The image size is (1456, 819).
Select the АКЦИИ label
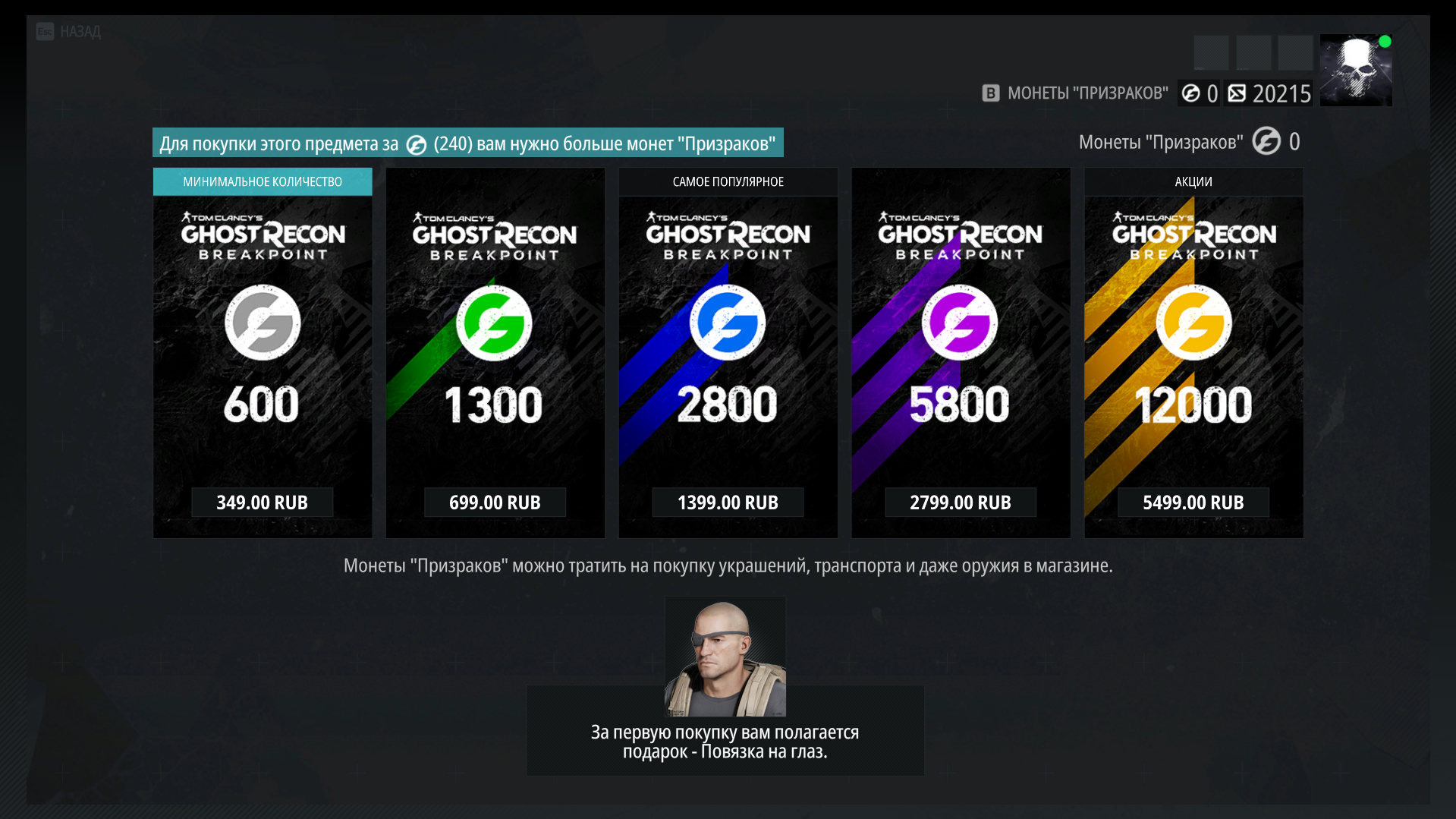tap(1193, 181)
